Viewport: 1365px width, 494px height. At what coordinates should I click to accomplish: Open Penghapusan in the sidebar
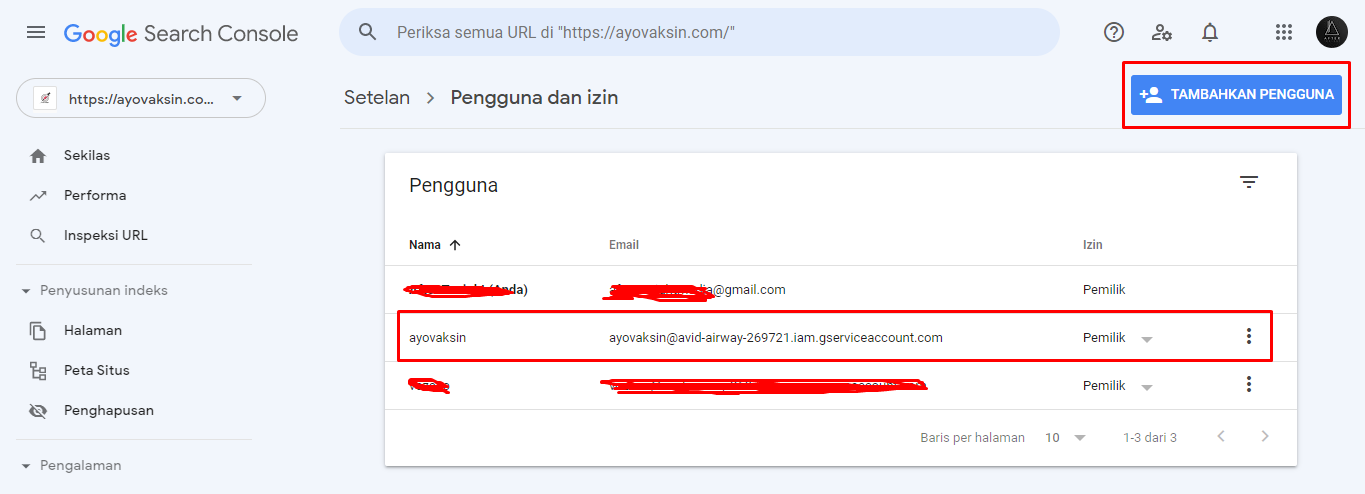pyautogui.click(x=109, y=410)
